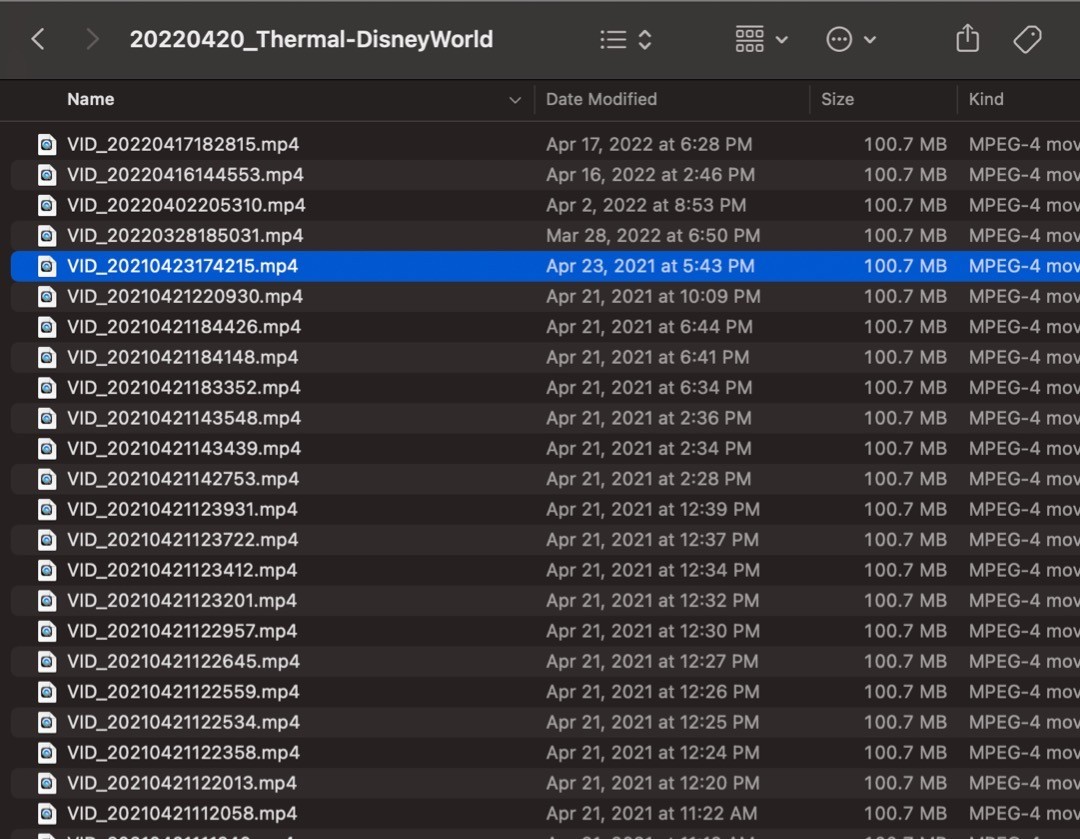The height and width of the screenshot is (839, 1080).
Task: Click the file icon for VID_20210421122957.mp4
Action: point(47,631)
